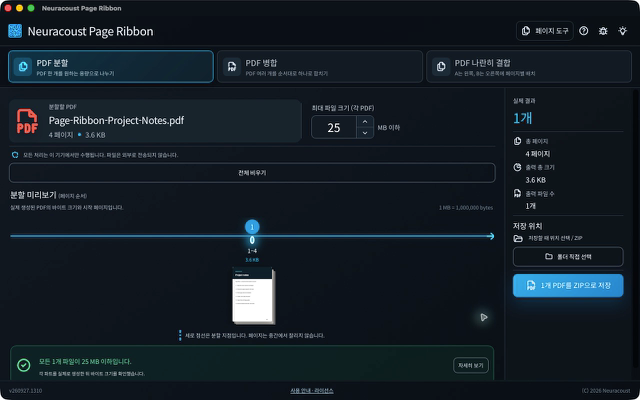
Task: Decrease max file size with the down arrow
Action: [x=365, y=133]
